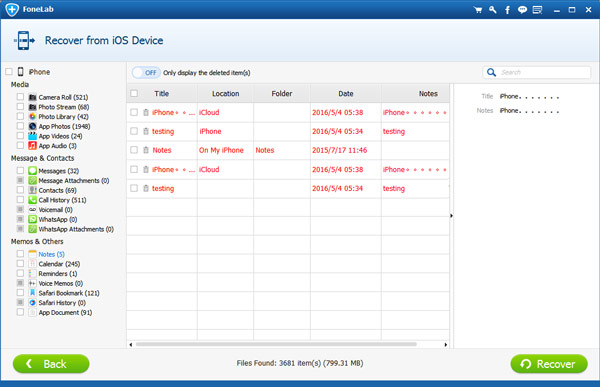Sort by the Location column header
Screen dimensions: 600x387
[x=225, y=93]
